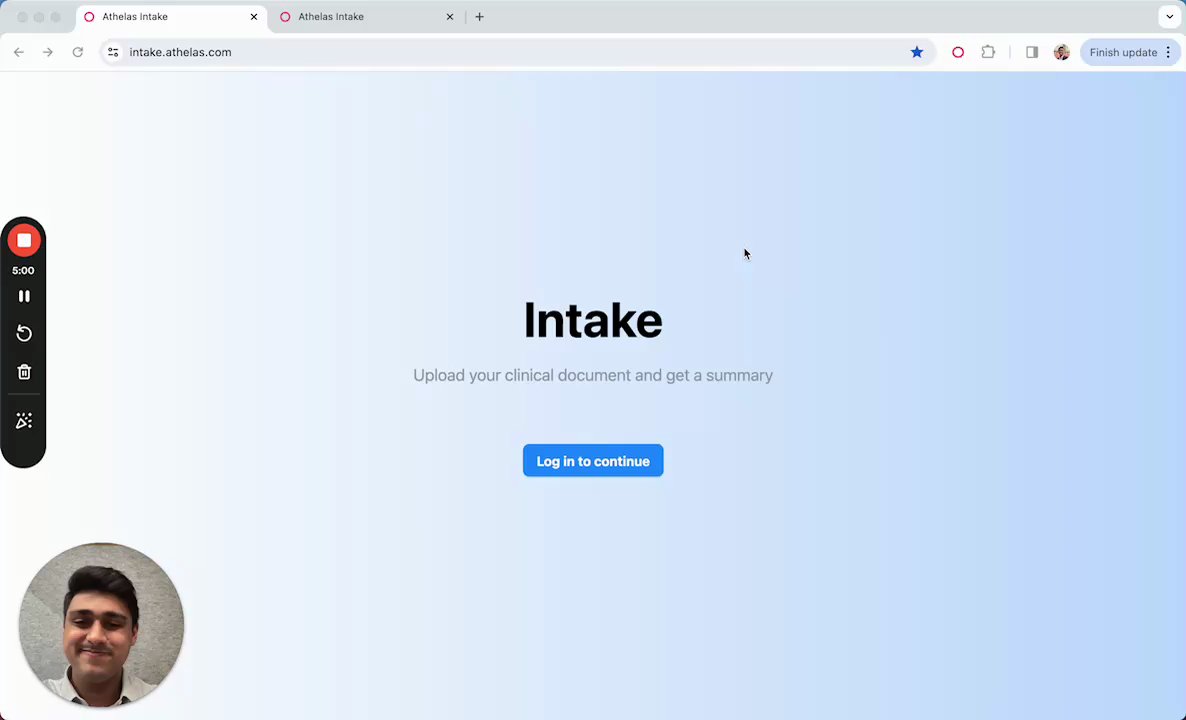Click the Log in to continue button
The image size is (1186, 720).
point(593,461)
